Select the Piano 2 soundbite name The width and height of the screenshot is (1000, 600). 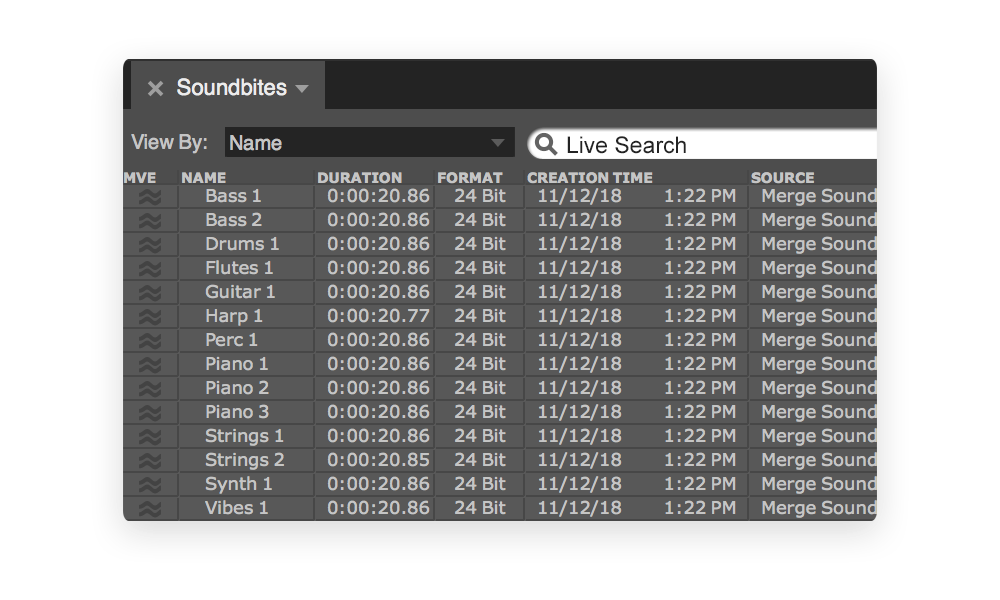237,388
